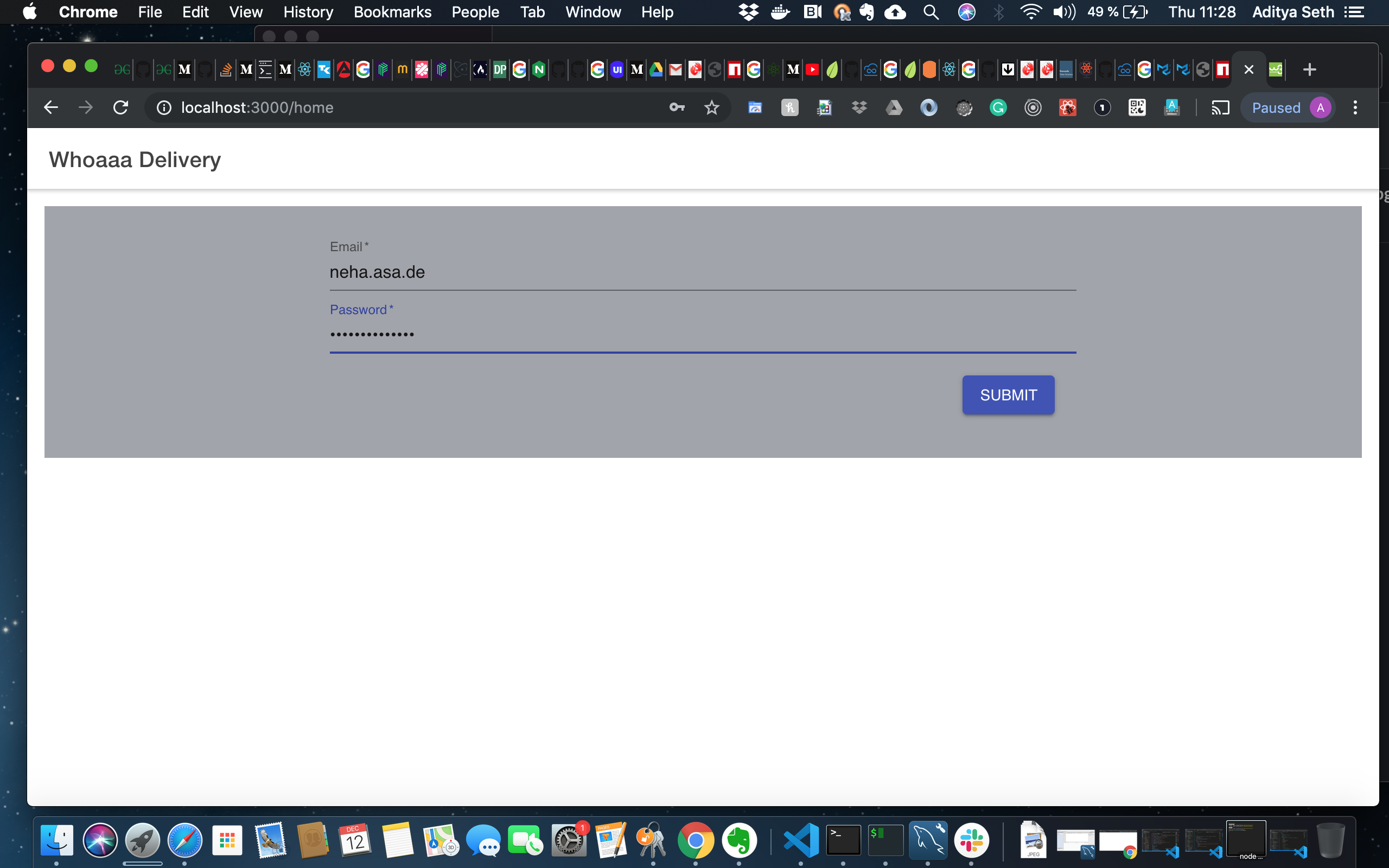Open the new tab plus button
1389x868 pixels.
click(x=1309, y=69)
